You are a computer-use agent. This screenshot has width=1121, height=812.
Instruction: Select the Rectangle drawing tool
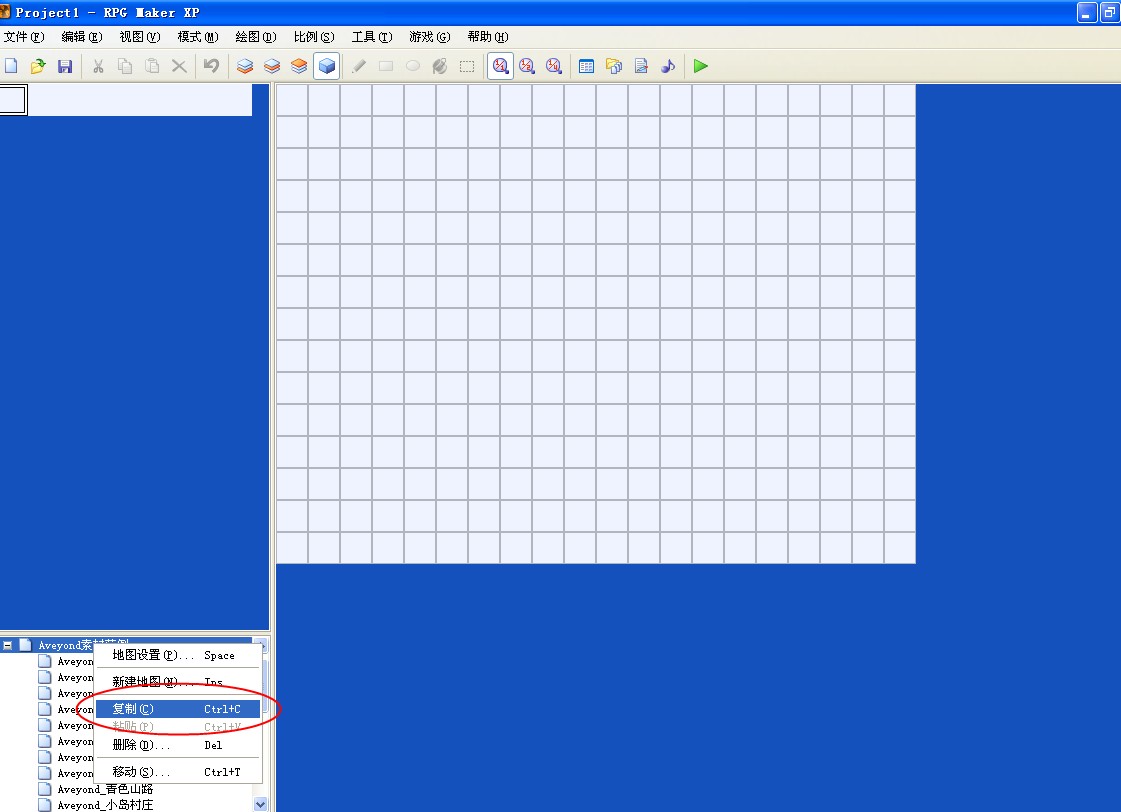click(386, 66)
